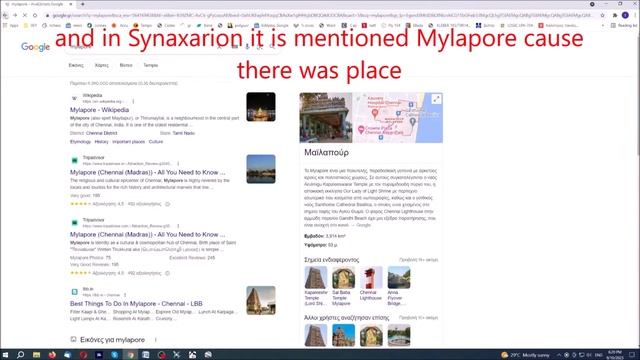Expand the knowledge panel map

pyautogui.click(x=436, y=99)
